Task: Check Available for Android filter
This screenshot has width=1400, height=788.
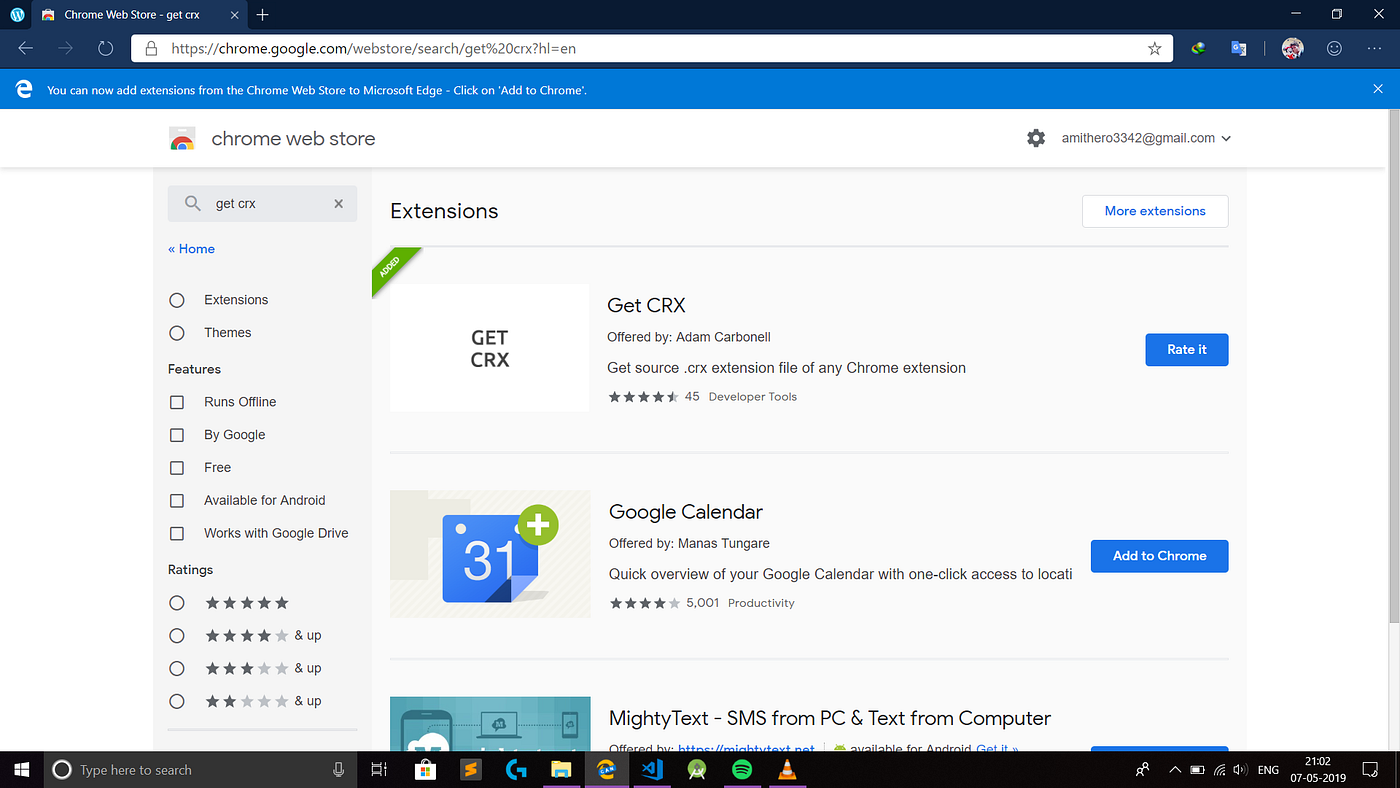Action: point(177,501)
